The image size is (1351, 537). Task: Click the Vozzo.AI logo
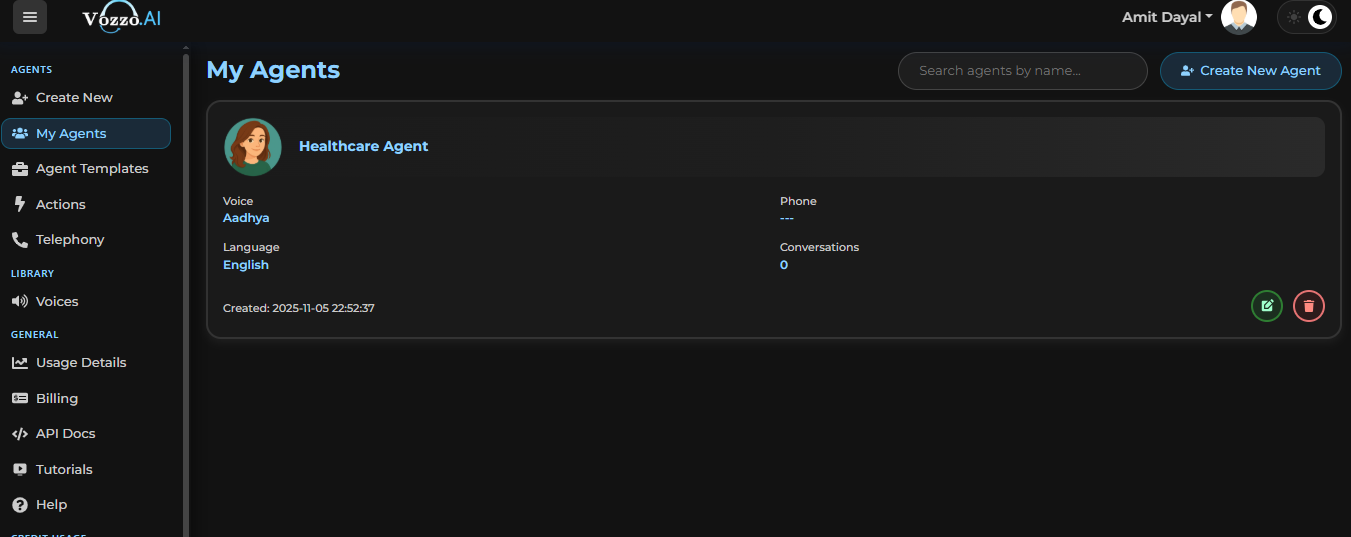coord(121,18)
